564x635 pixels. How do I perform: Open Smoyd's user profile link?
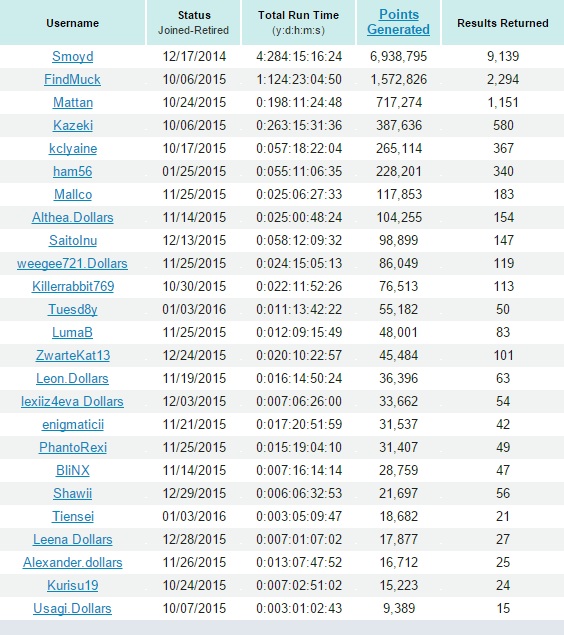(72, 56)
